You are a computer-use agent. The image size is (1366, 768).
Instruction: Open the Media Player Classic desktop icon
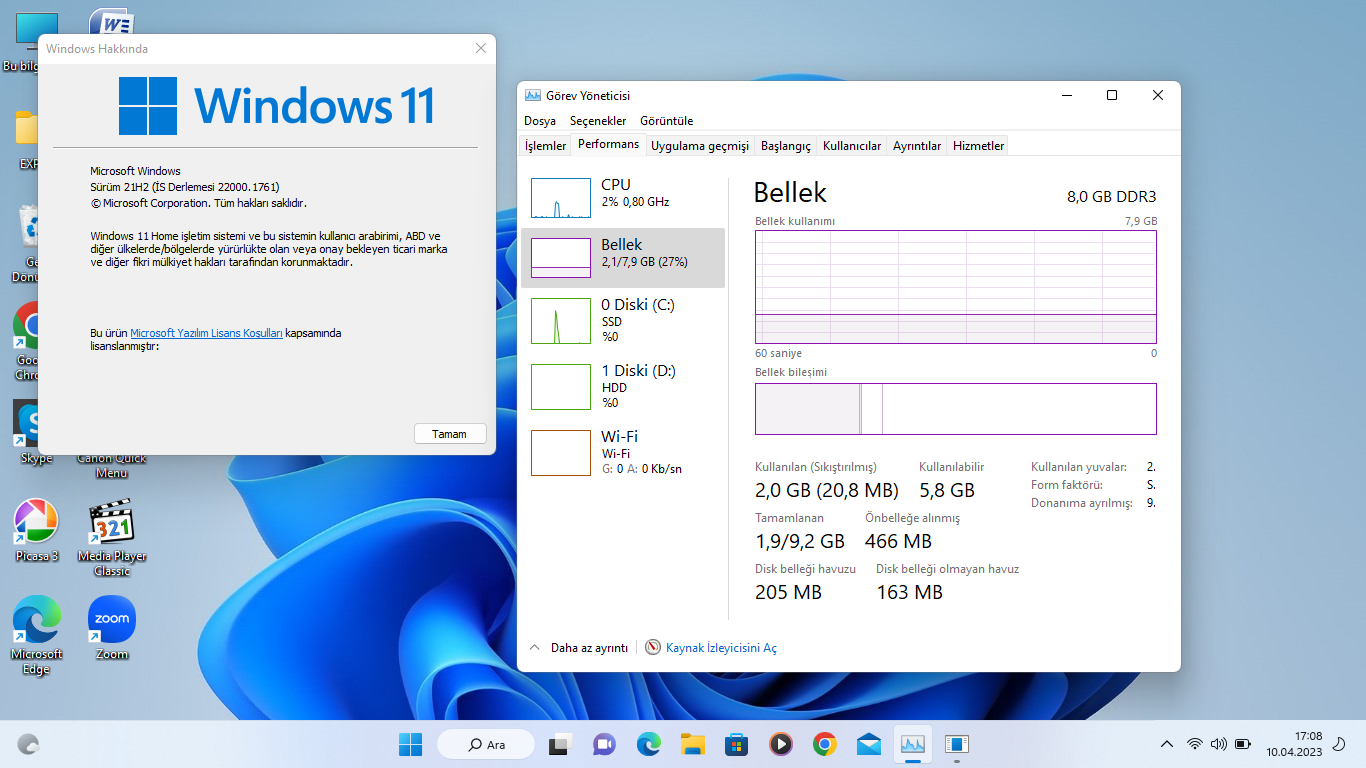(112, 537)
